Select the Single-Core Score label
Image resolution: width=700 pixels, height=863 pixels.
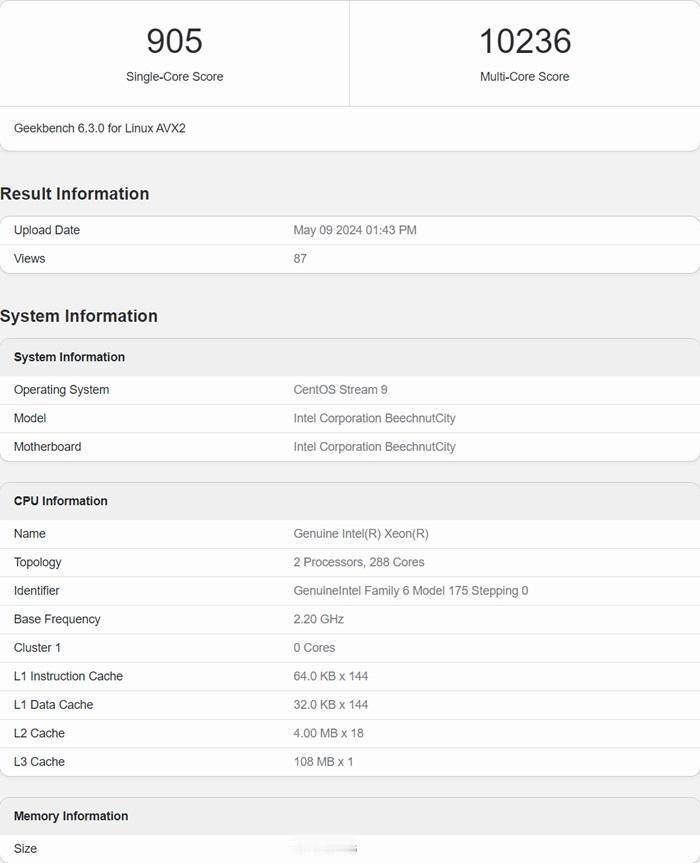[x=174, y=77]
